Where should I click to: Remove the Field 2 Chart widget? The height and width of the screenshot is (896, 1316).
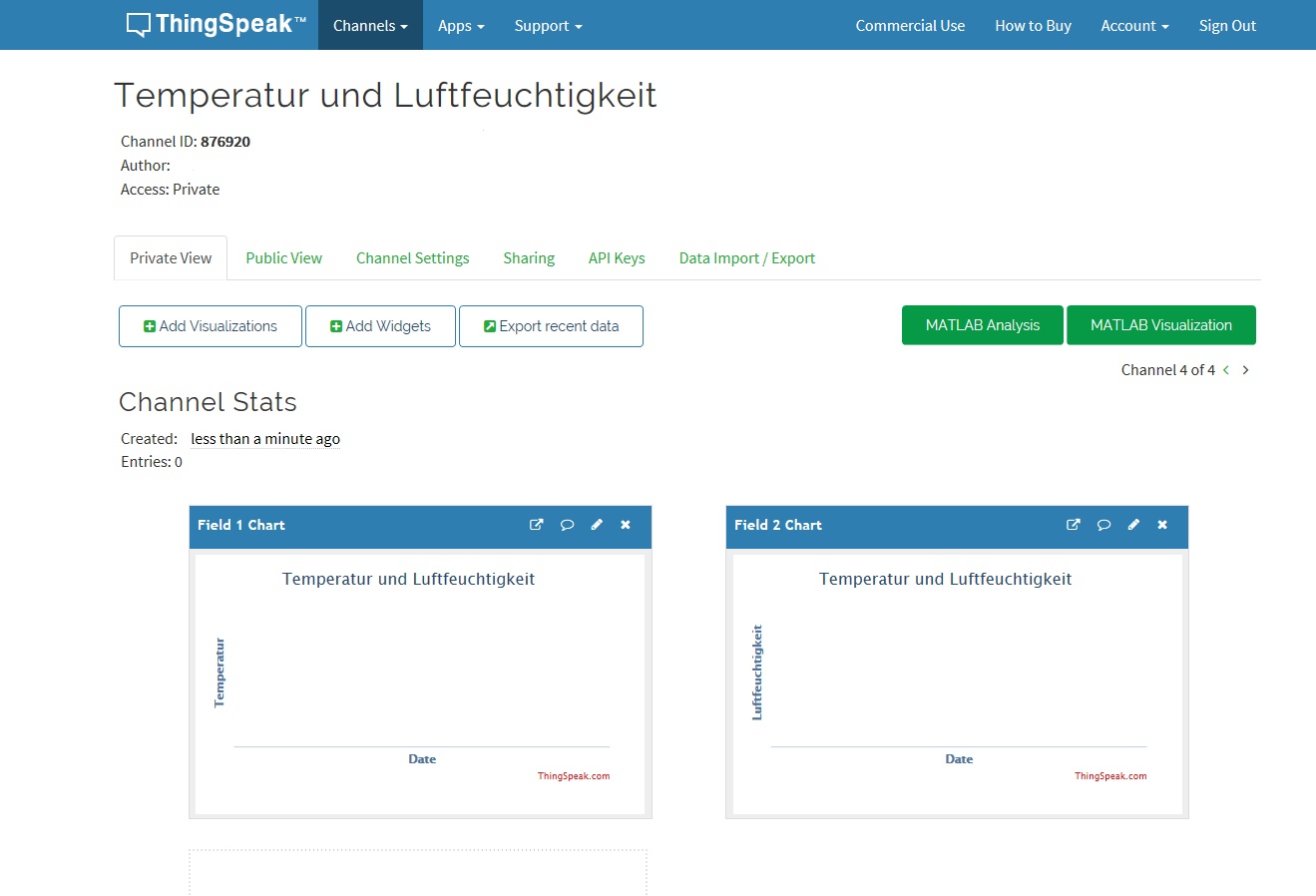[x=1162, y=525]
